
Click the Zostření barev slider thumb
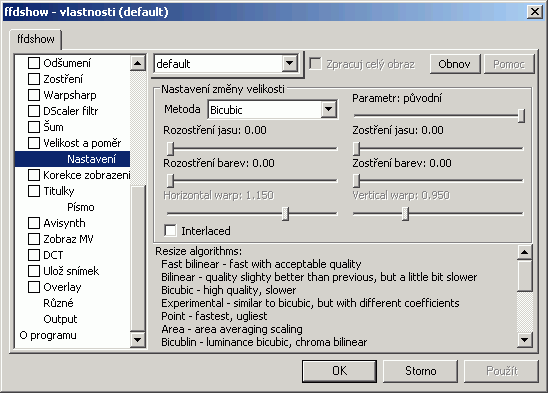(356, 180)
